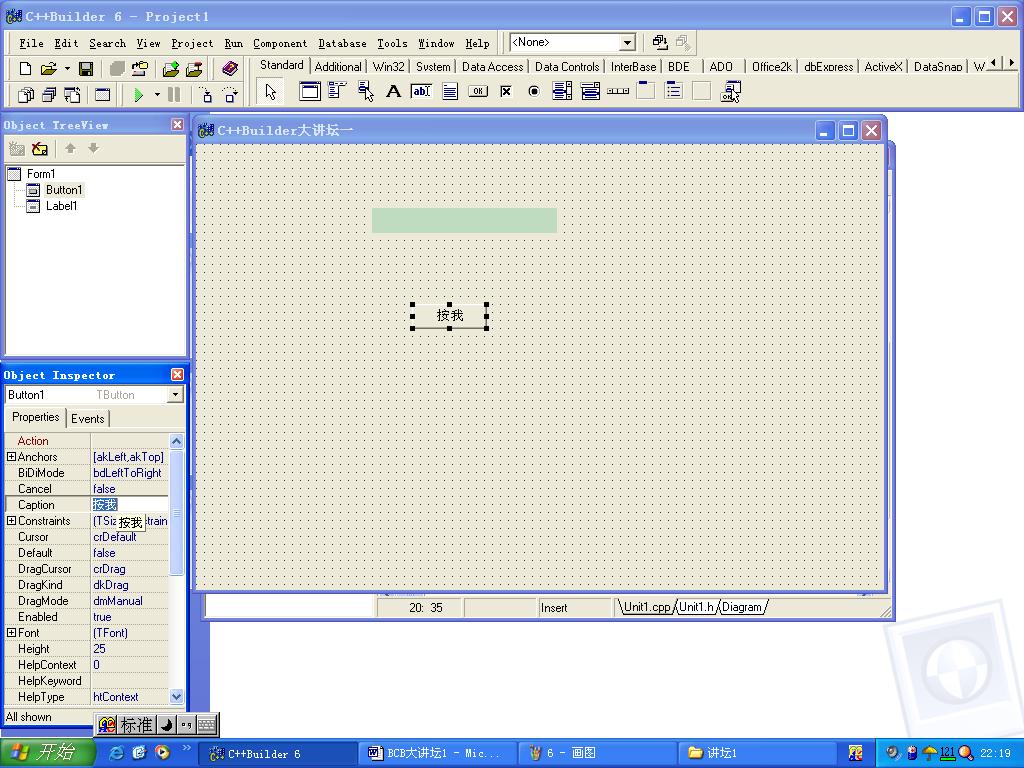Screen dimensions: 1024x768
Task: Select the Edit component icon
Action: click(421, 91)
